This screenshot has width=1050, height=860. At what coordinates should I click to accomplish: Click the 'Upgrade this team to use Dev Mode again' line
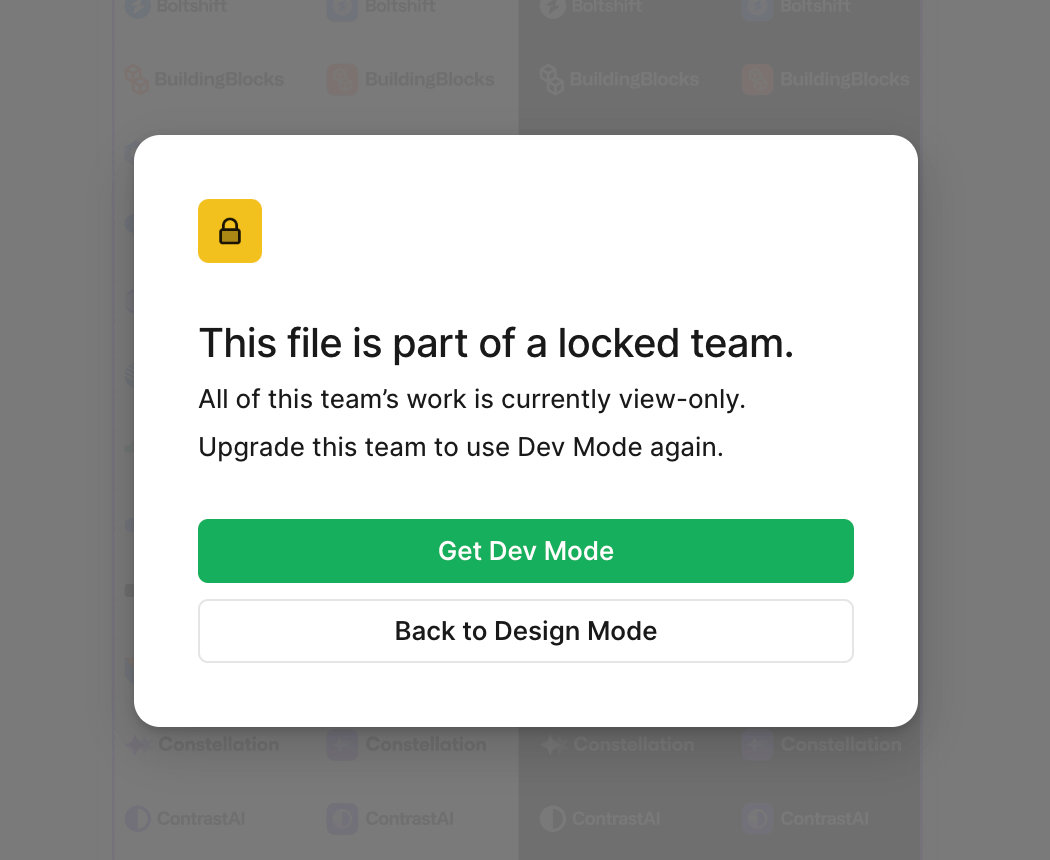tap(461, 447)
